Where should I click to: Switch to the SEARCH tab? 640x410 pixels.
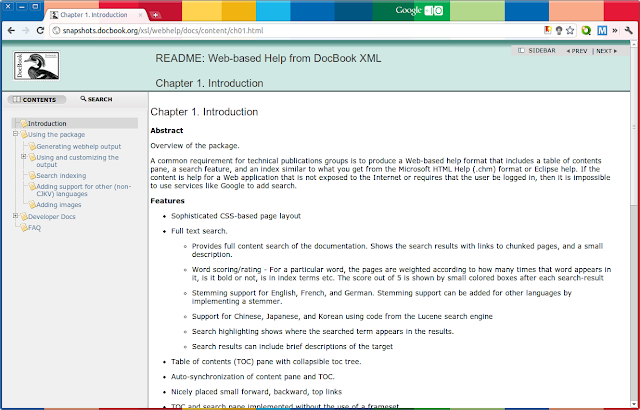click(96, 99)
